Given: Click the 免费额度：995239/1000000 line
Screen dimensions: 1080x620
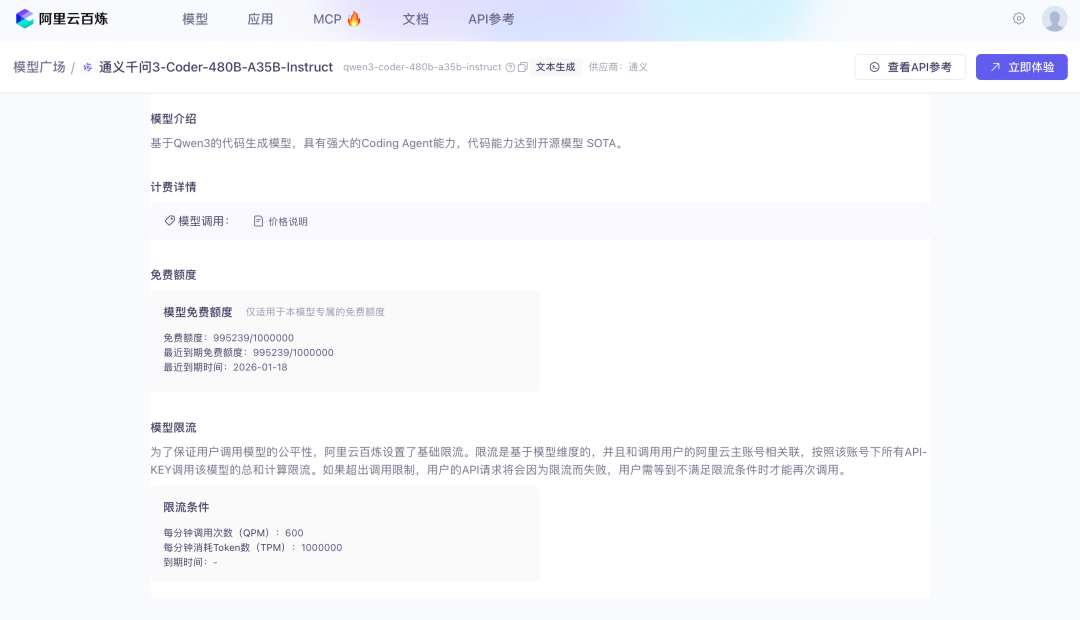Looking at the screenshot, I should coord(229,338).
